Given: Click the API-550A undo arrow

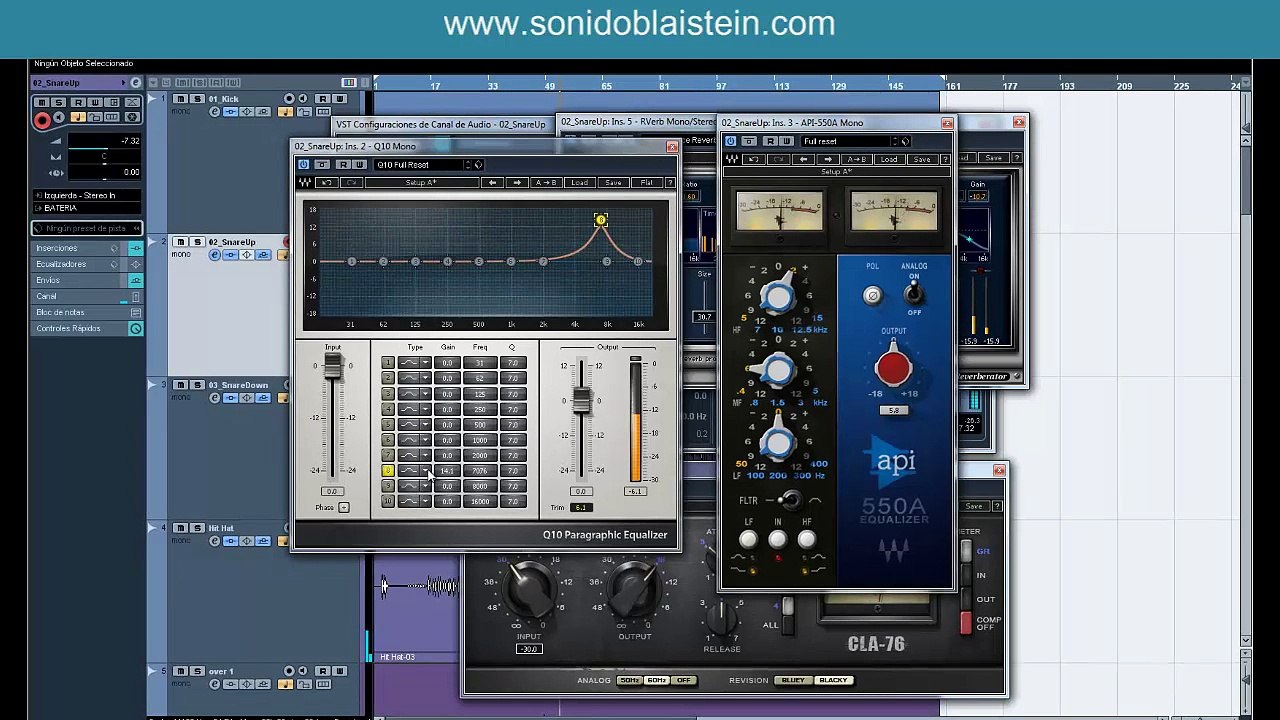Looking at the screenshot, I should [x=755, y=160].
